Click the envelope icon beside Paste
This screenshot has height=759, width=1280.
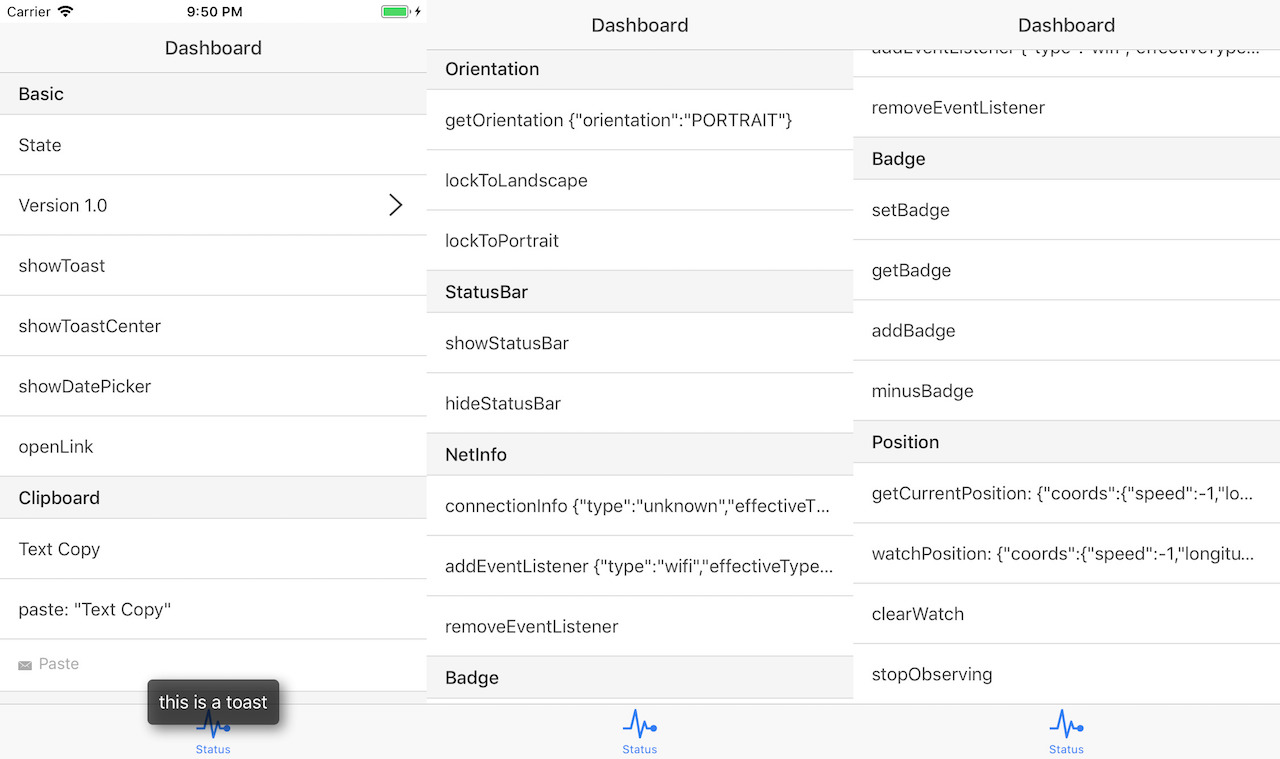click(x=25, y=665)
